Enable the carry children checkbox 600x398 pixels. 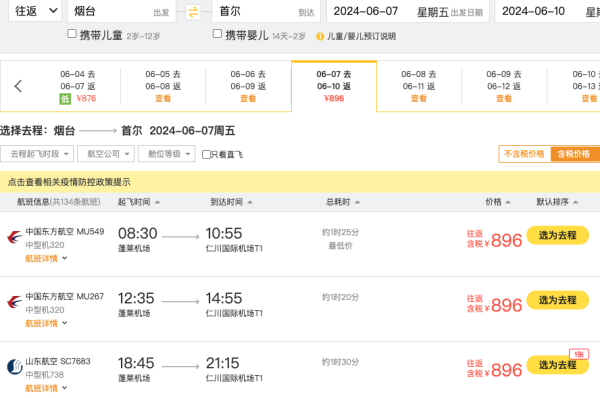72,34
